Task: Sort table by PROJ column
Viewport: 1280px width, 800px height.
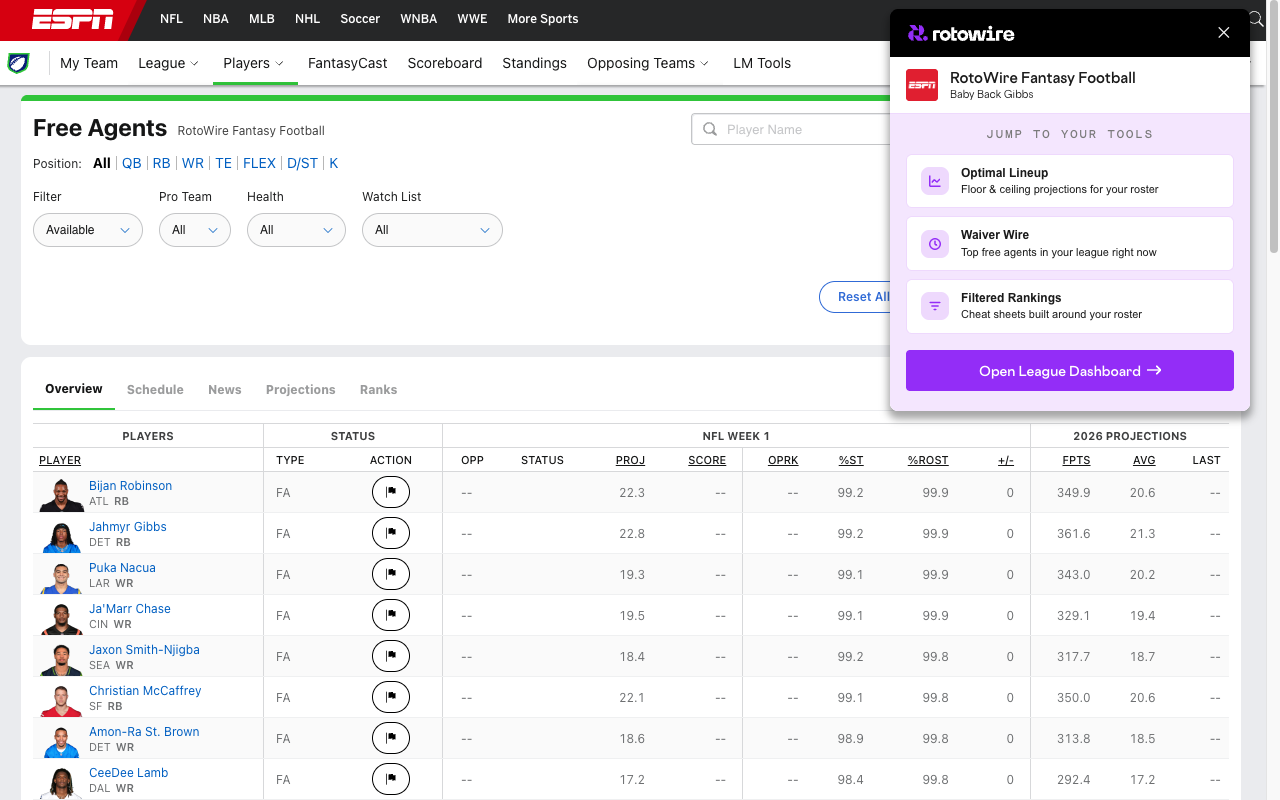Action: pyautogui.click(x=630, y=460)
